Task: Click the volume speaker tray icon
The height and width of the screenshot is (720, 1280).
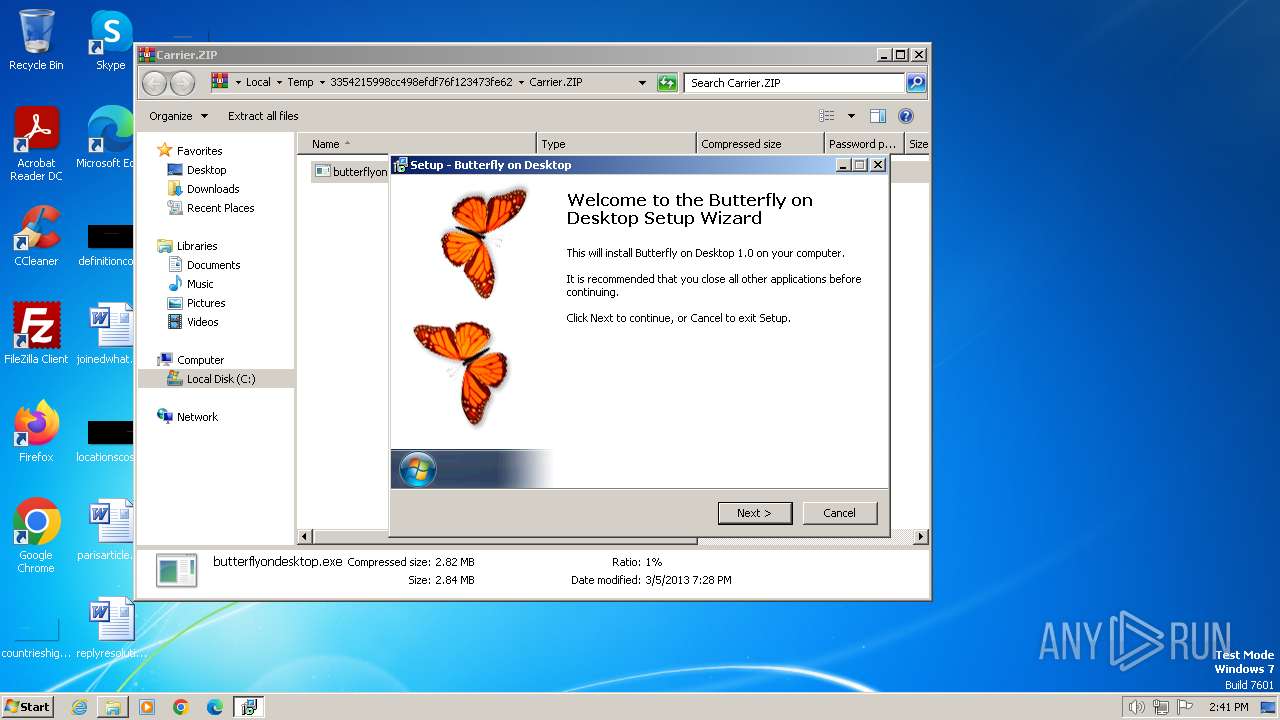Action: (1136, 707)
